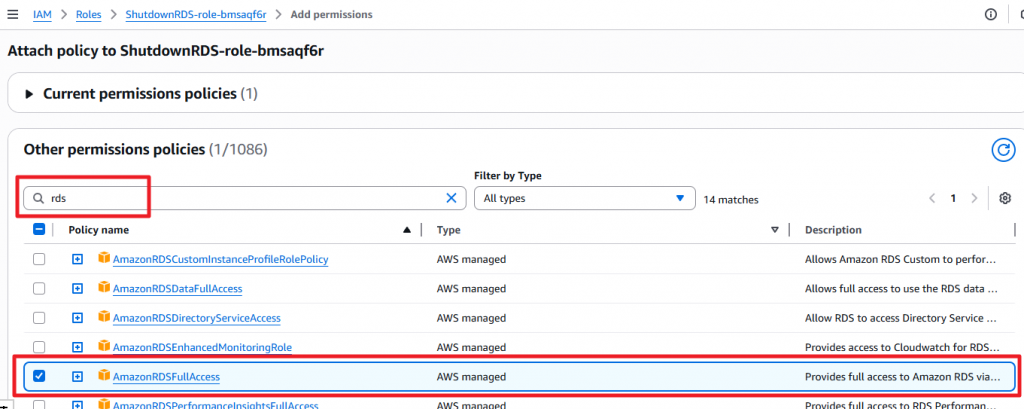Click page number 1
The height and width of the screenshot is (409, 1024).
[953, 199]
